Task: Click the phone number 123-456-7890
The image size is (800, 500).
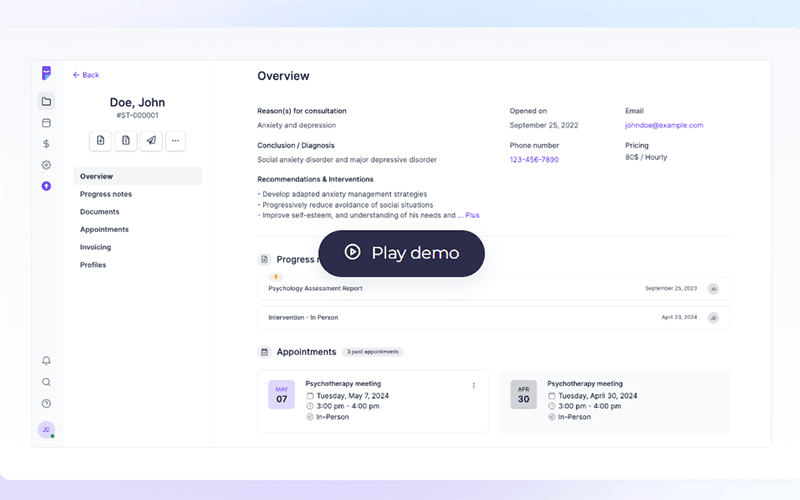Action: point(534,160)
